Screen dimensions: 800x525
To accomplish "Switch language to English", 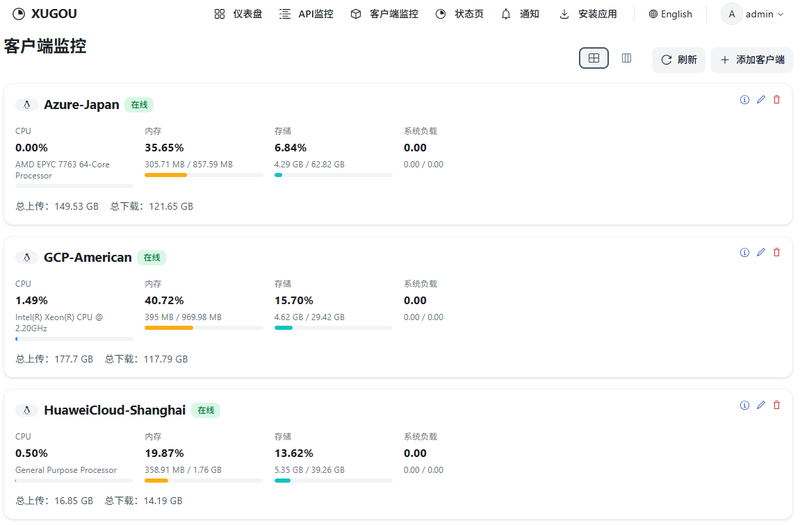I will click(x=670, y=14).
